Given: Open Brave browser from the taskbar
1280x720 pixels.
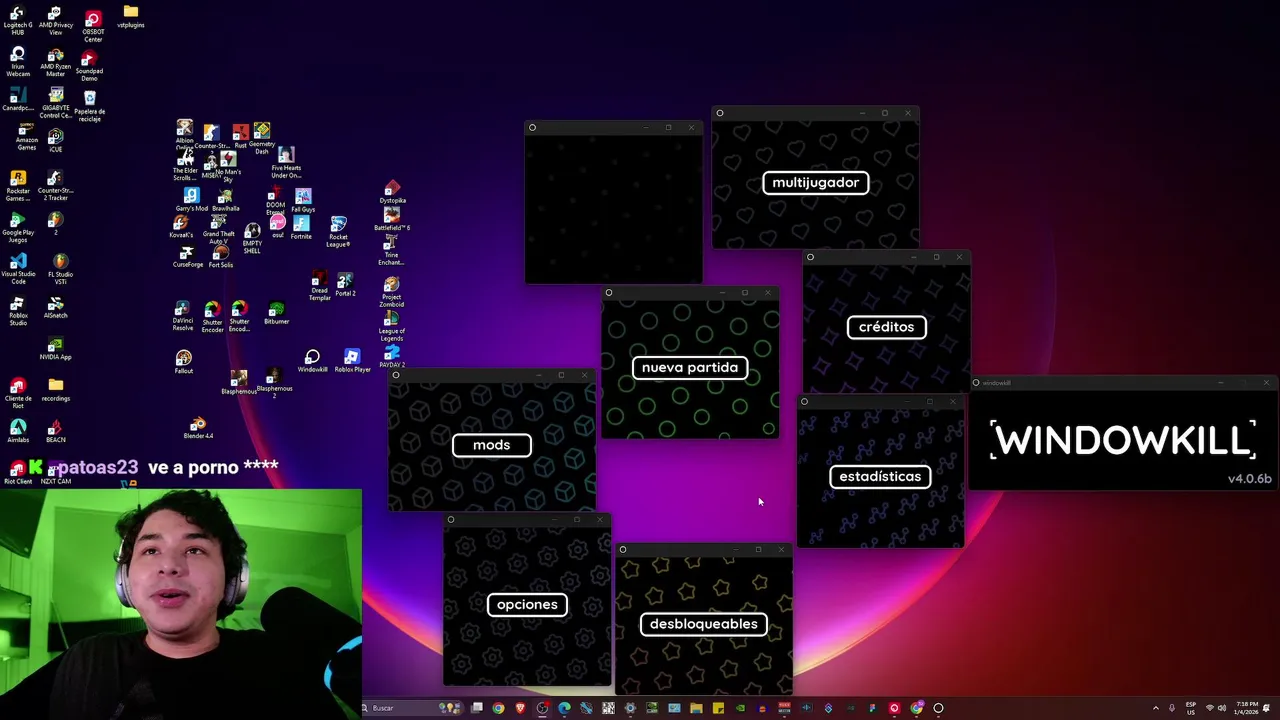Looking at the screenshot, I should point(520,708).
